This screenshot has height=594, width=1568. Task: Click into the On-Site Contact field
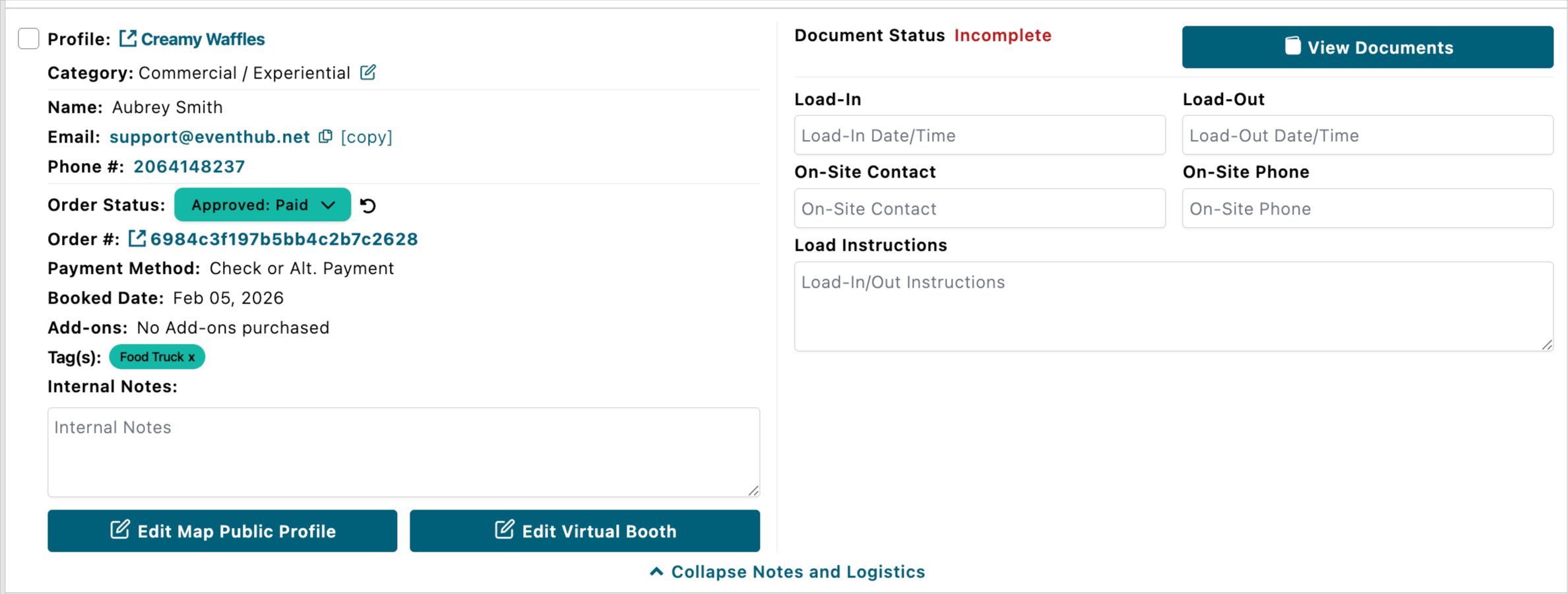pyautogui.click(x=980, y=209)
